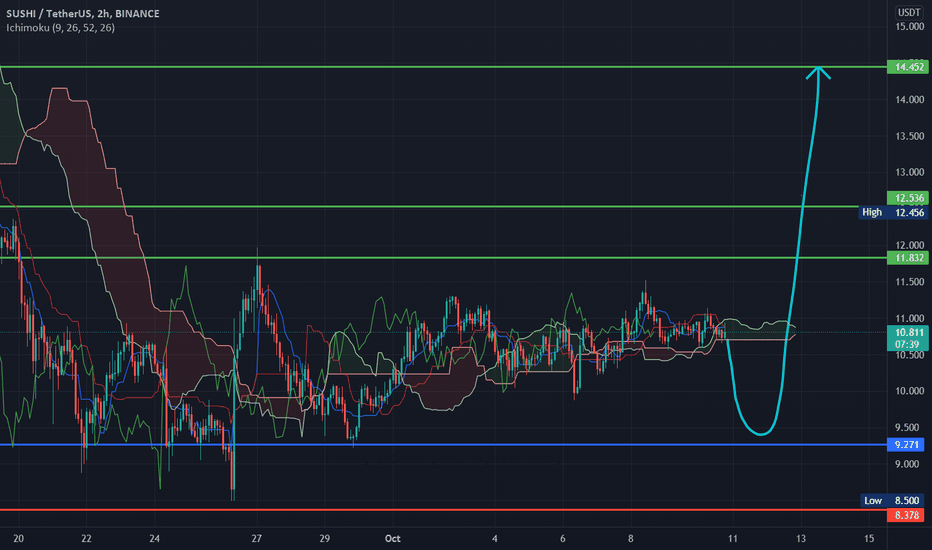Click the 10.000 price axis value
Screen dimensions: 932x550
coord(909,391)
